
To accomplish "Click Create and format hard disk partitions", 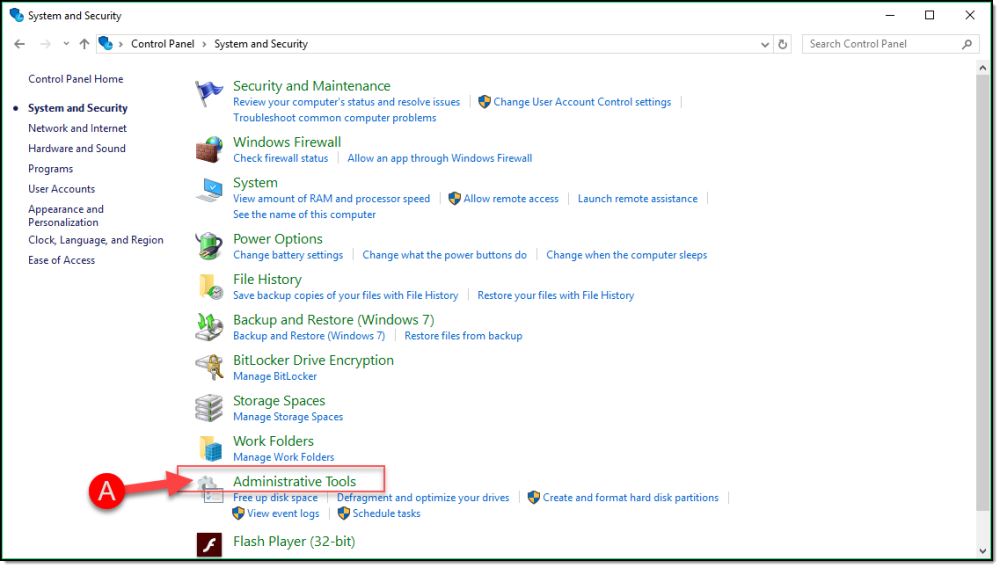I will [x=630, y=498].
